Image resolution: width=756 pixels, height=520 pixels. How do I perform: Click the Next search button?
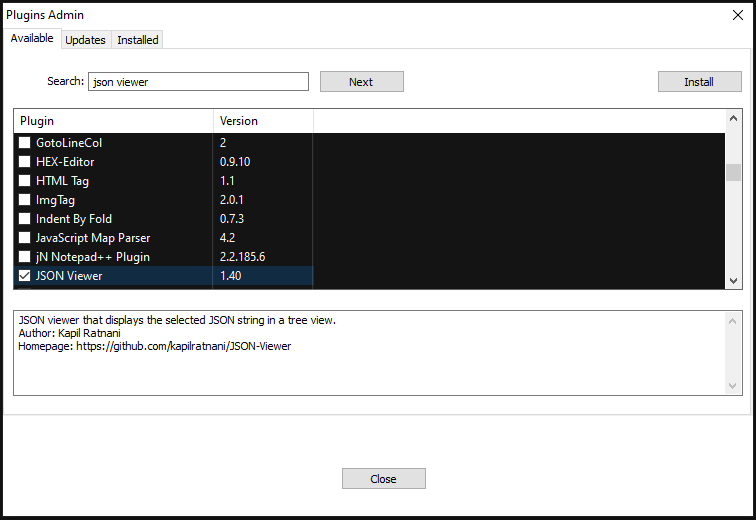pos(361,82)
